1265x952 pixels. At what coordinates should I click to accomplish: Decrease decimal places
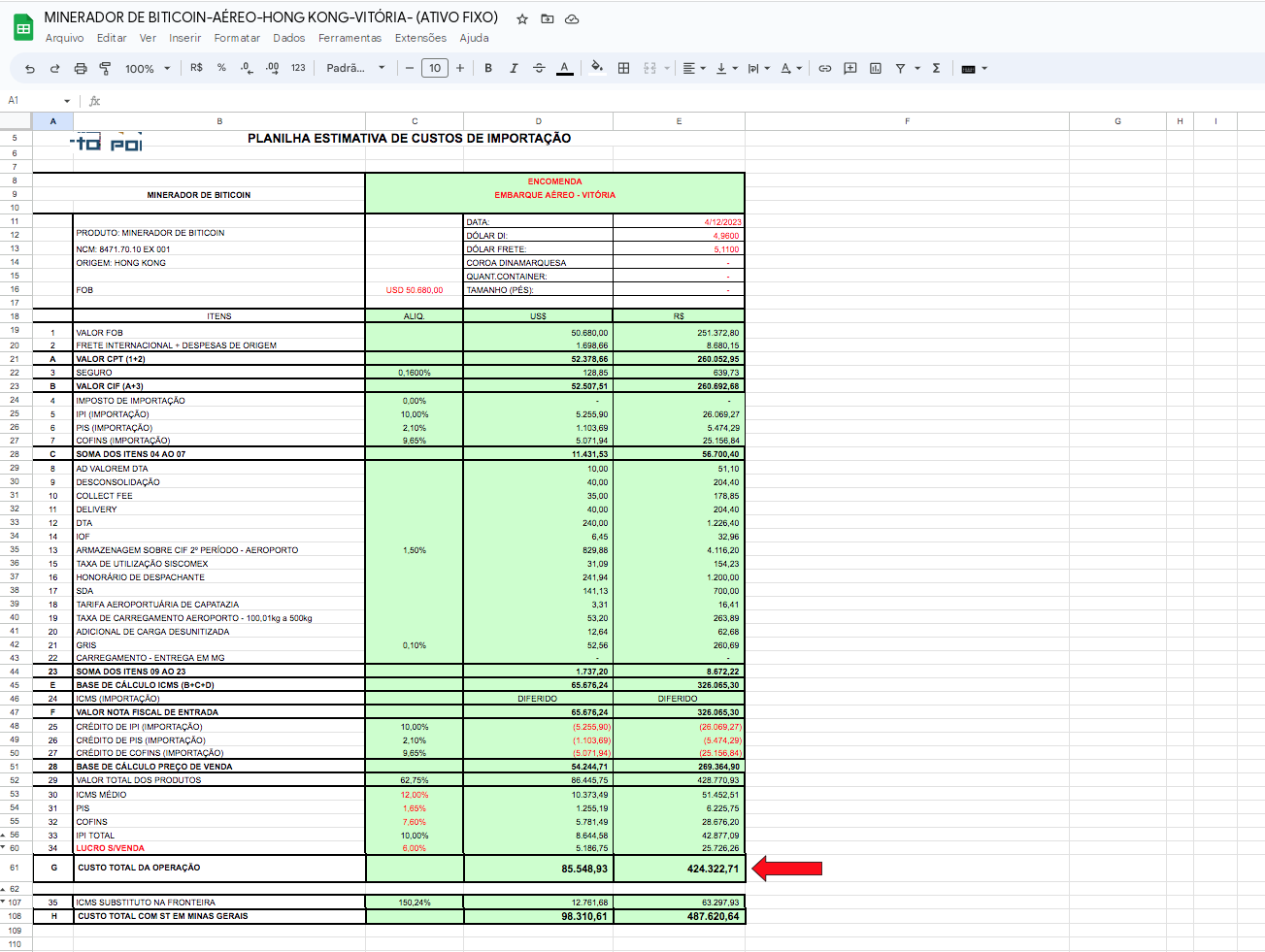pyautogui.click(x=247, y=68)
